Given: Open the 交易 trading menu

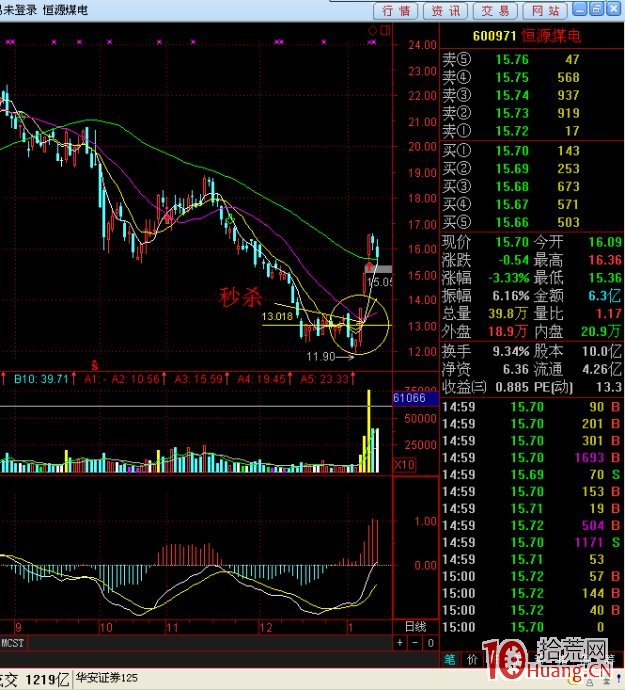Looking at the screenshot, I should pyautogui.click(x=495, y=11).
